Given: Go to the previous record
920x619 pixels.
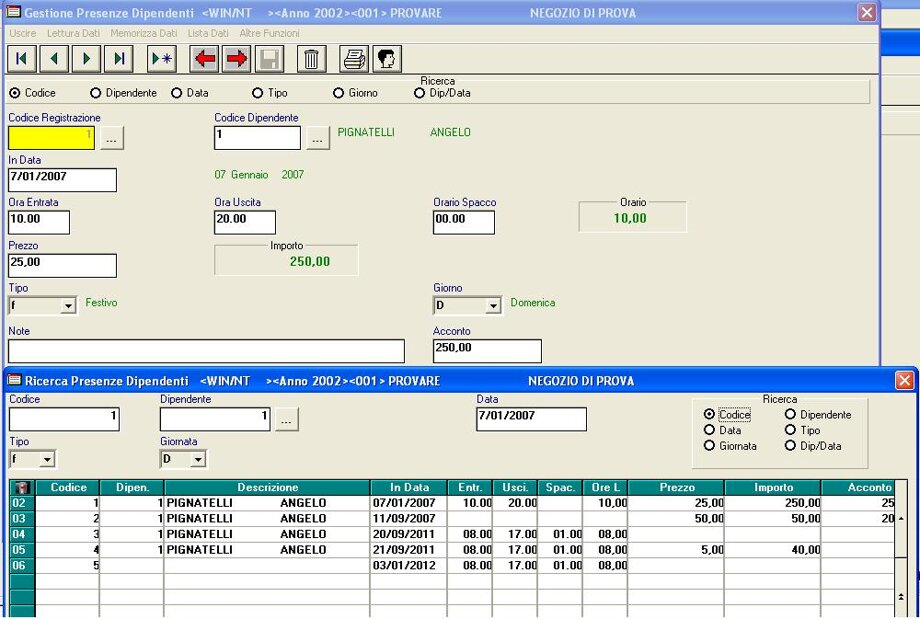Looking at the screenshot, I should (x=54, y=59).
